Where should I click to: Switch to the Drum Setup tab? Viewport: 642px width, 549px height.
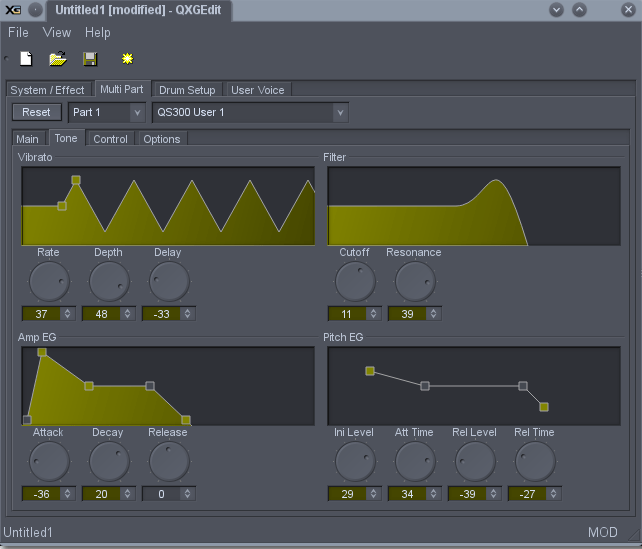coord(187,90)
